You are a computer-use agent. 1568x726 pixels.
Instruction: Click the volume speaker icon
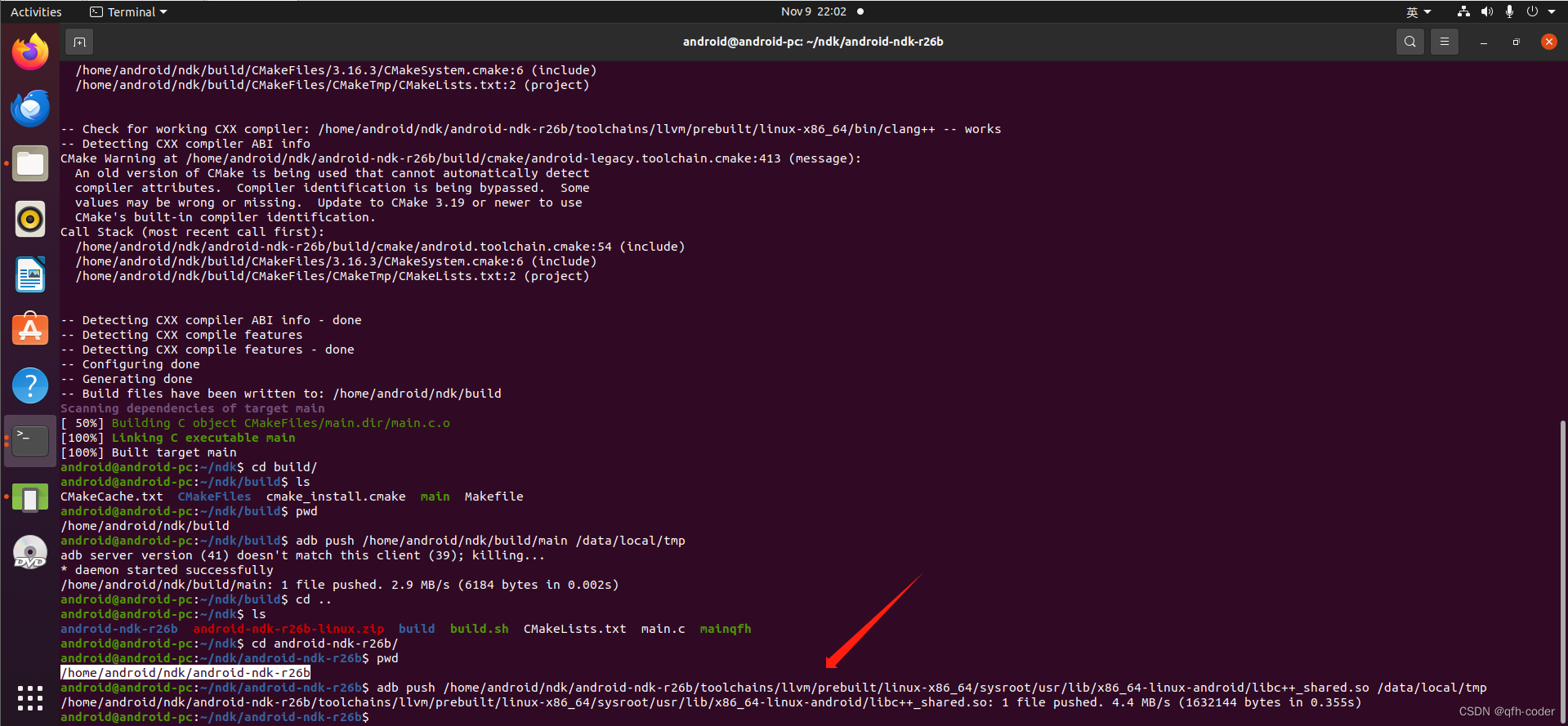point(1486,11)
